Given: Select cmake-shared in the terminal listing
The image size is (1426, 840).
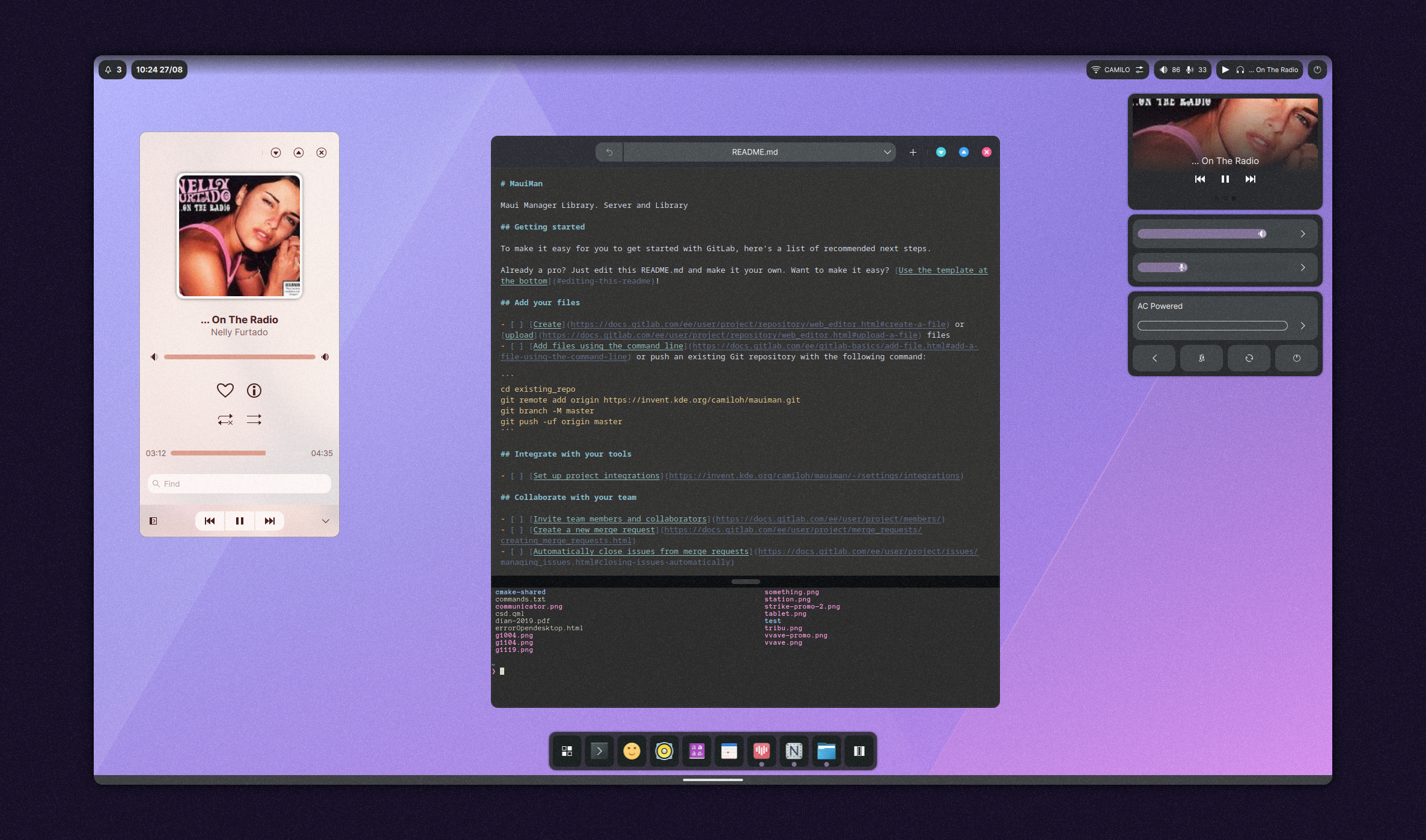Looking at the screenshot, I should (x=520, y=592).
